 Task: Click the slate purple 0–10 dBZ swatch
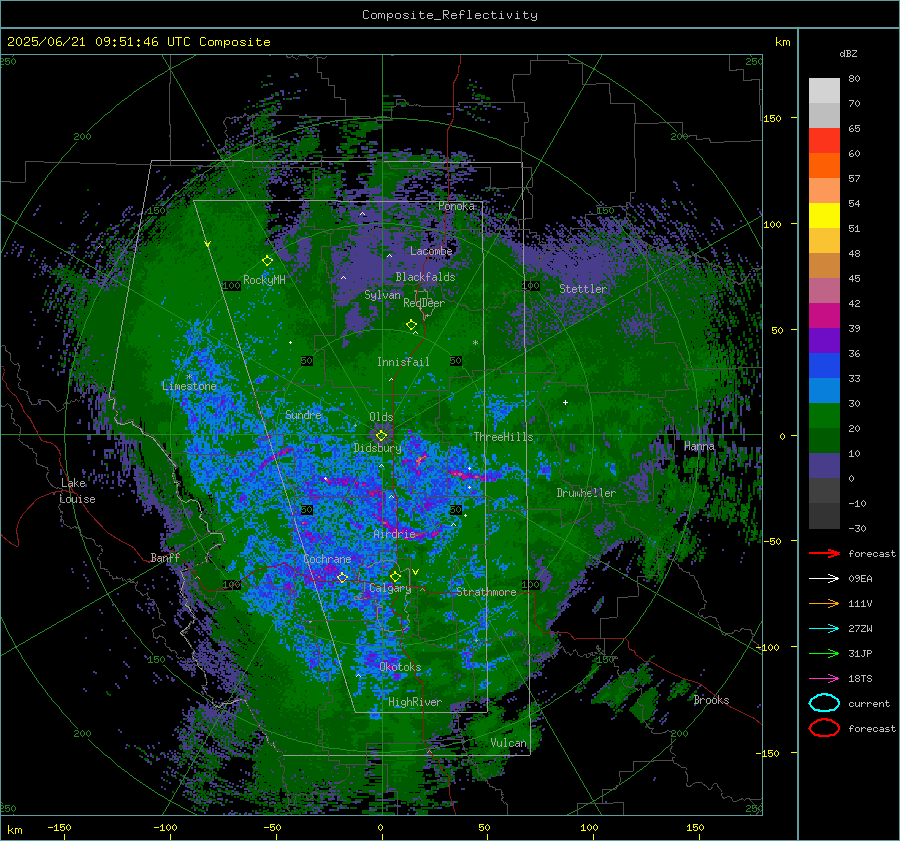(x=824, y=466)
